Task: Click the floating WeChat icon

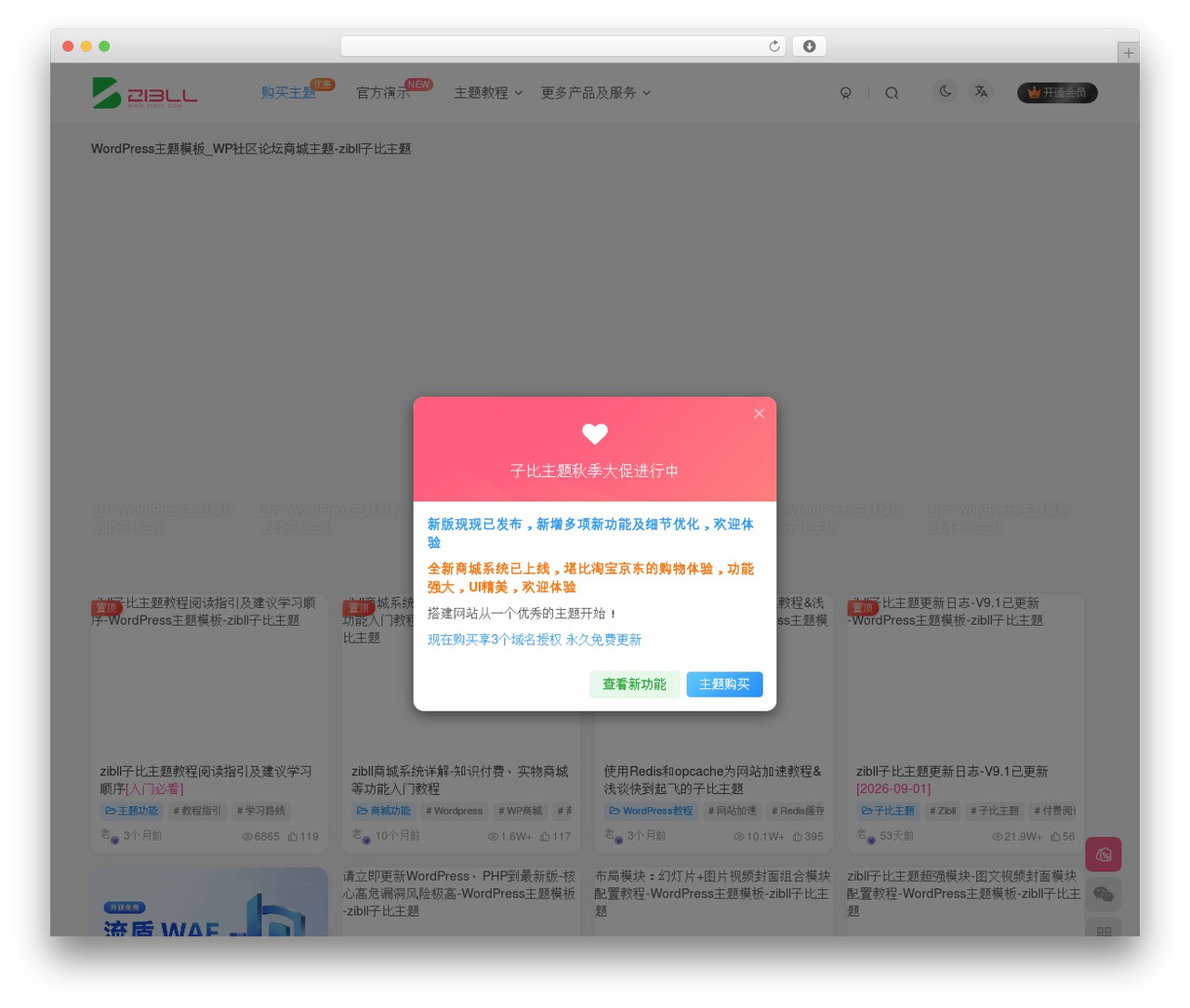Action: click(x=1104, y=895)
